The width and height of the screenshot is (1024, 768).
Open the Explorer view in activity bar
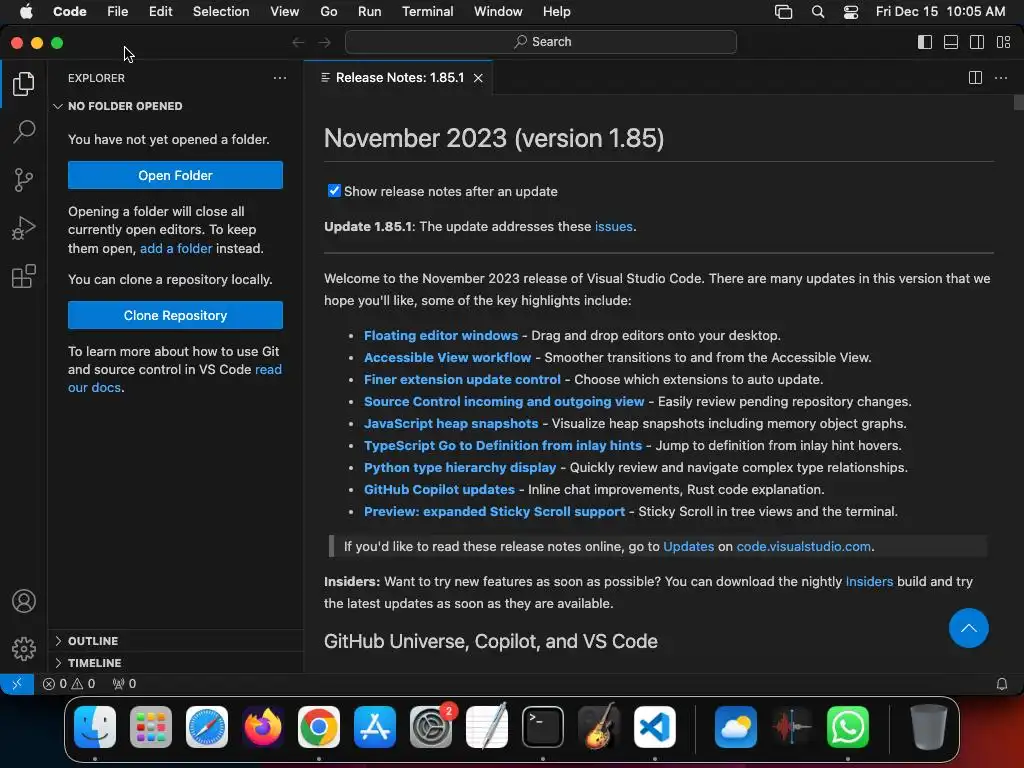coord(24,84)
